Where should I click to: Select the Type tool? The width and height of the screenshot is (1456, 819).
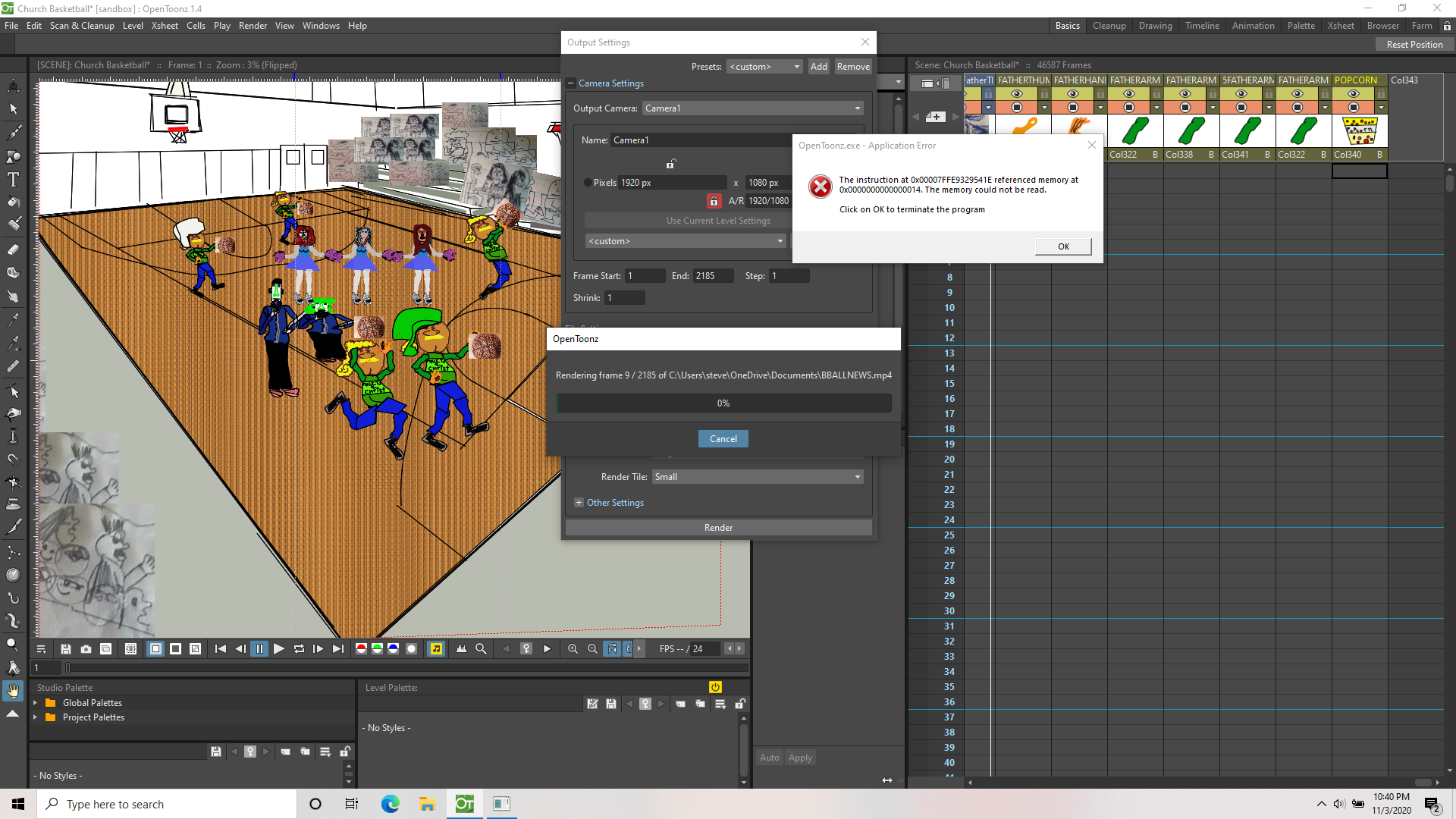pyautogui.click(x=13, y=180)
